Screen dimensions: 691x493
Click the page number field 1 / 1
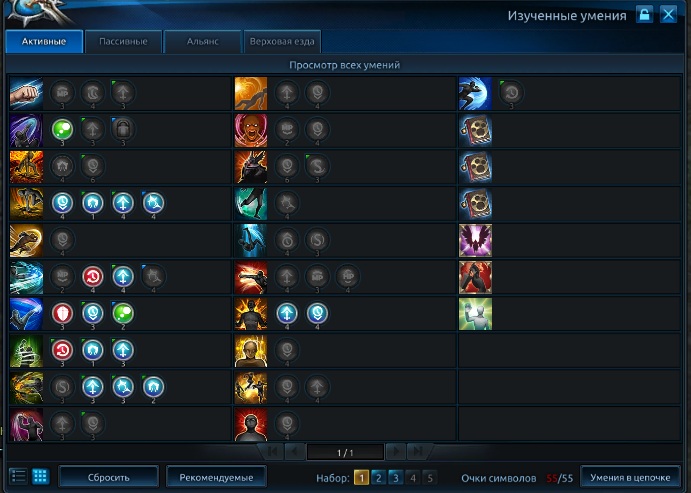click(x=345, y=452)
